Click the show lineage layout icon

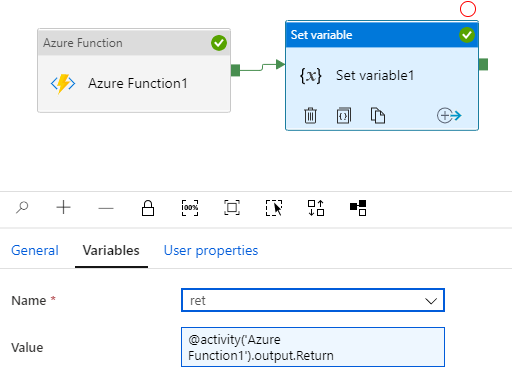pyautogui.click(x=358, y=208)
